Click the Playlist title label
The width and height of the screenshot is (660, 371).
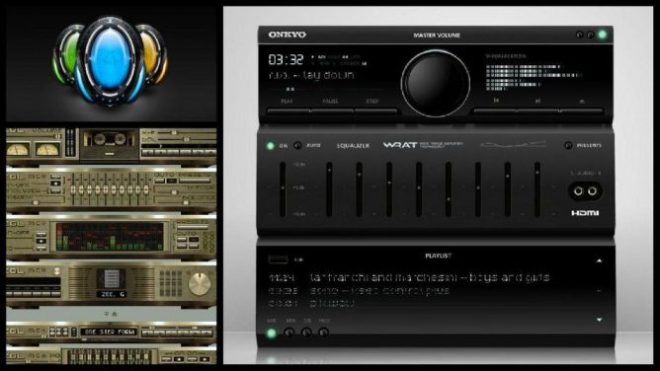(438, 256)
